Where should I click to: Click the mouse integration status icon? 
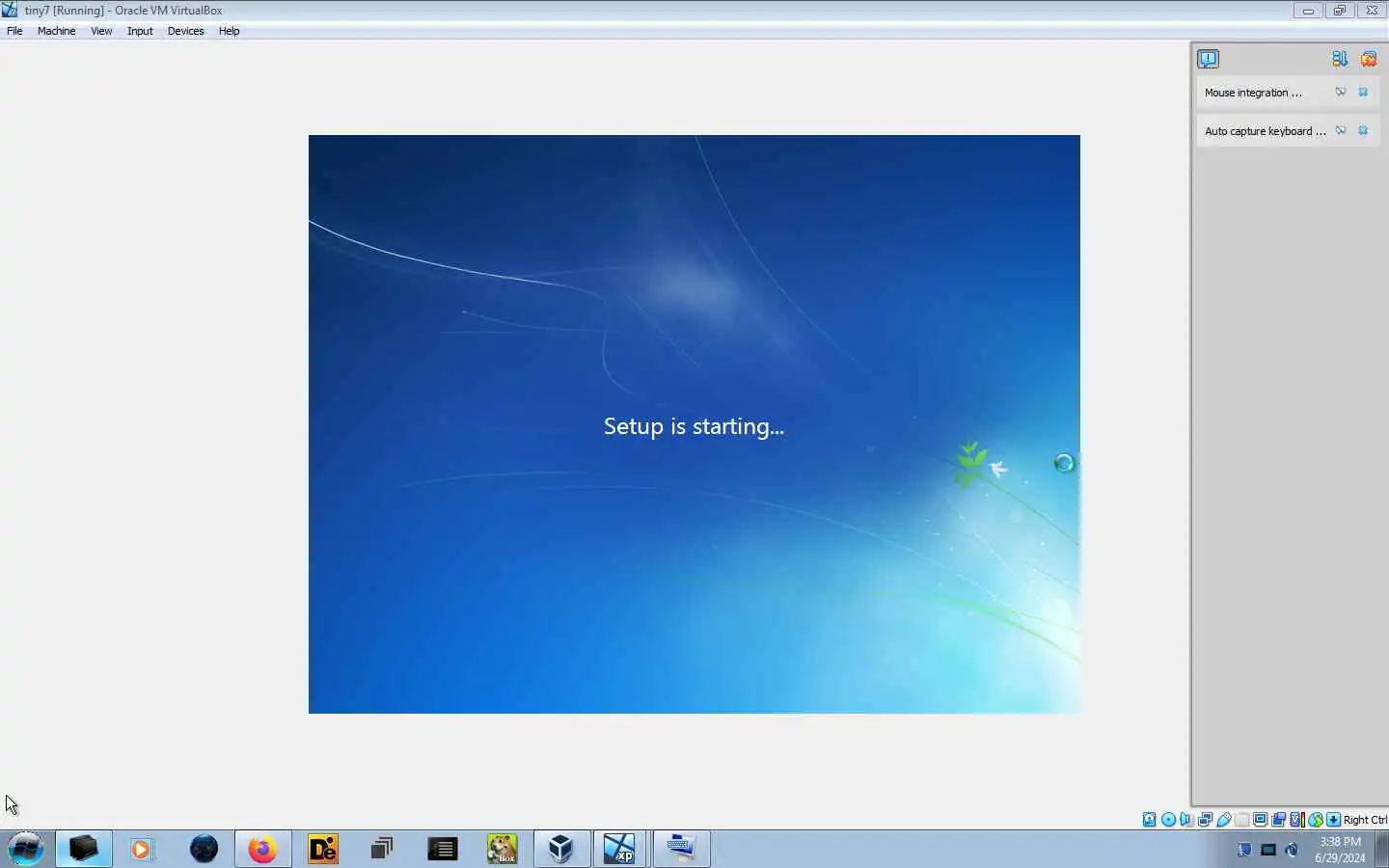[x=1316, y=820]
